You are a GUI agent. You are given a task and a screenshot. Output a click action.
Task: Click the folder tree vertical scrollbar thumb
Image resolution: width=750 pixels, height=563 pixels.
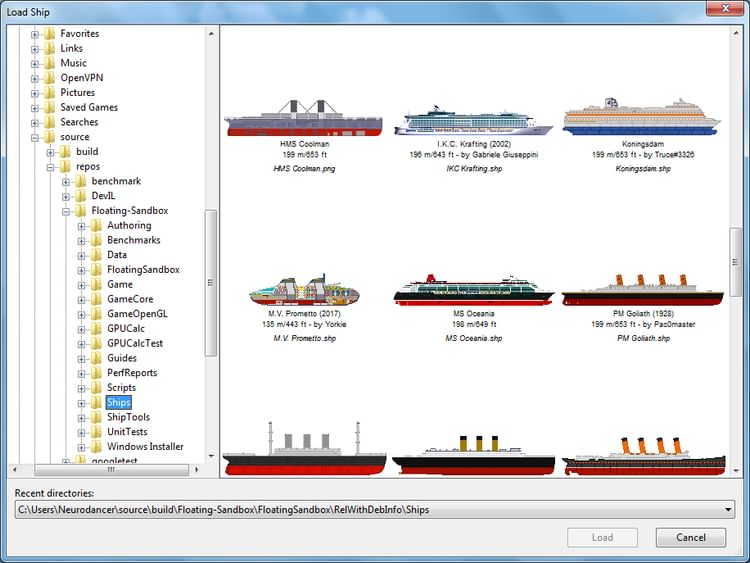tap(210, 283)
